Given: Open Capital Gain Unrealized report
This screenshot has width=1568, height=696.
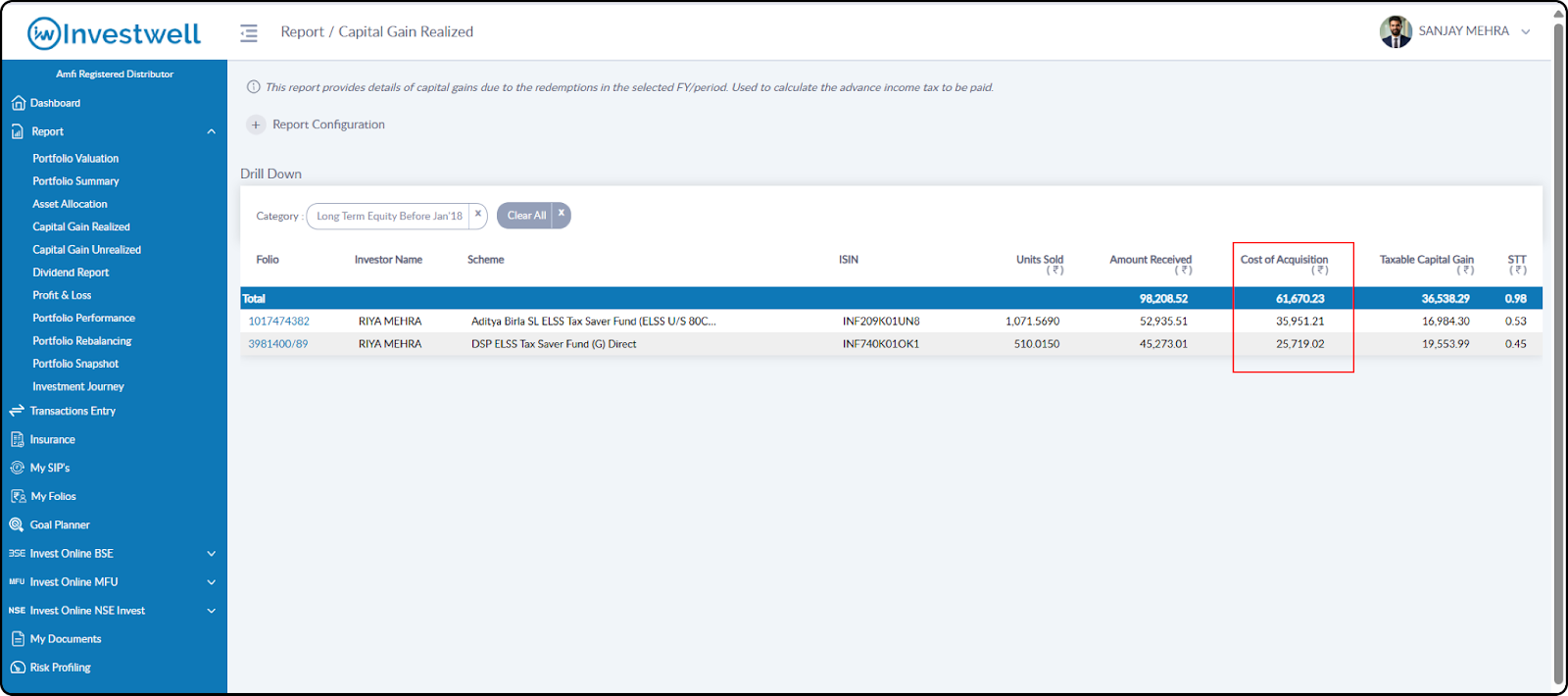Looking at the screenshot, I should [x=86, y=250].
